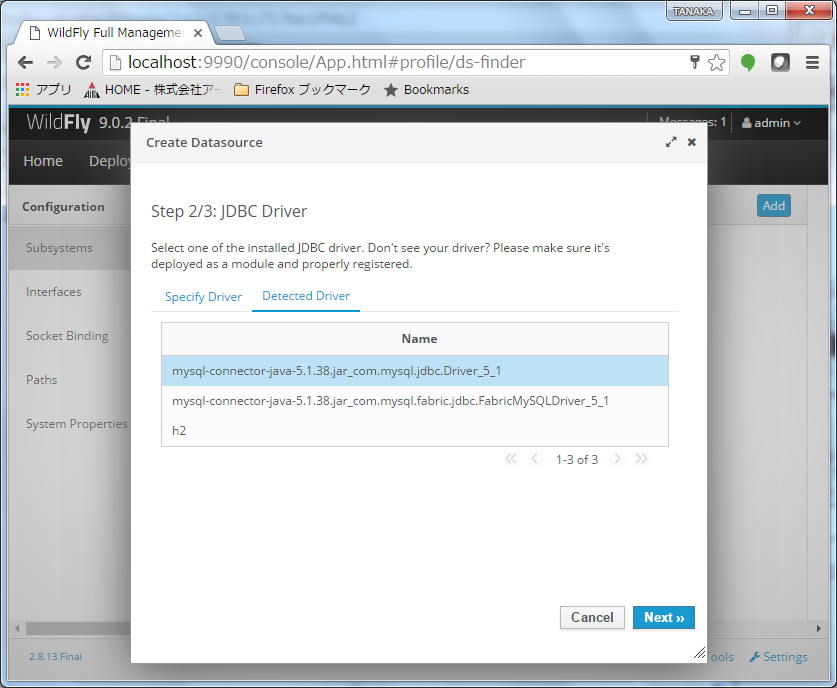Click the browser address bar
837x688 pixels.
395,62
